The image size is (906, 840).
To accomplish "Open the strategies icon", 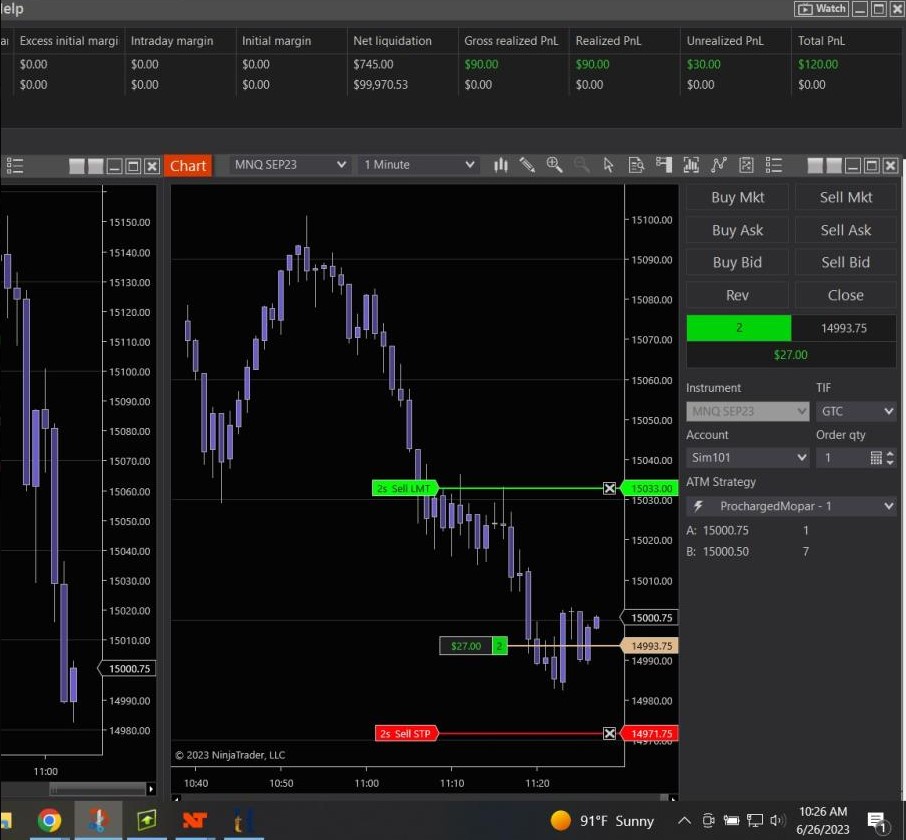I will (x=746, y=165).
